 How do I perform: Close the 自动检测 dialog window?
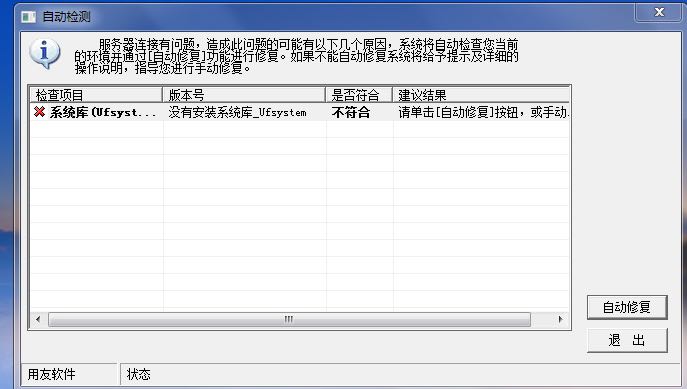click(x=659, y=12)
